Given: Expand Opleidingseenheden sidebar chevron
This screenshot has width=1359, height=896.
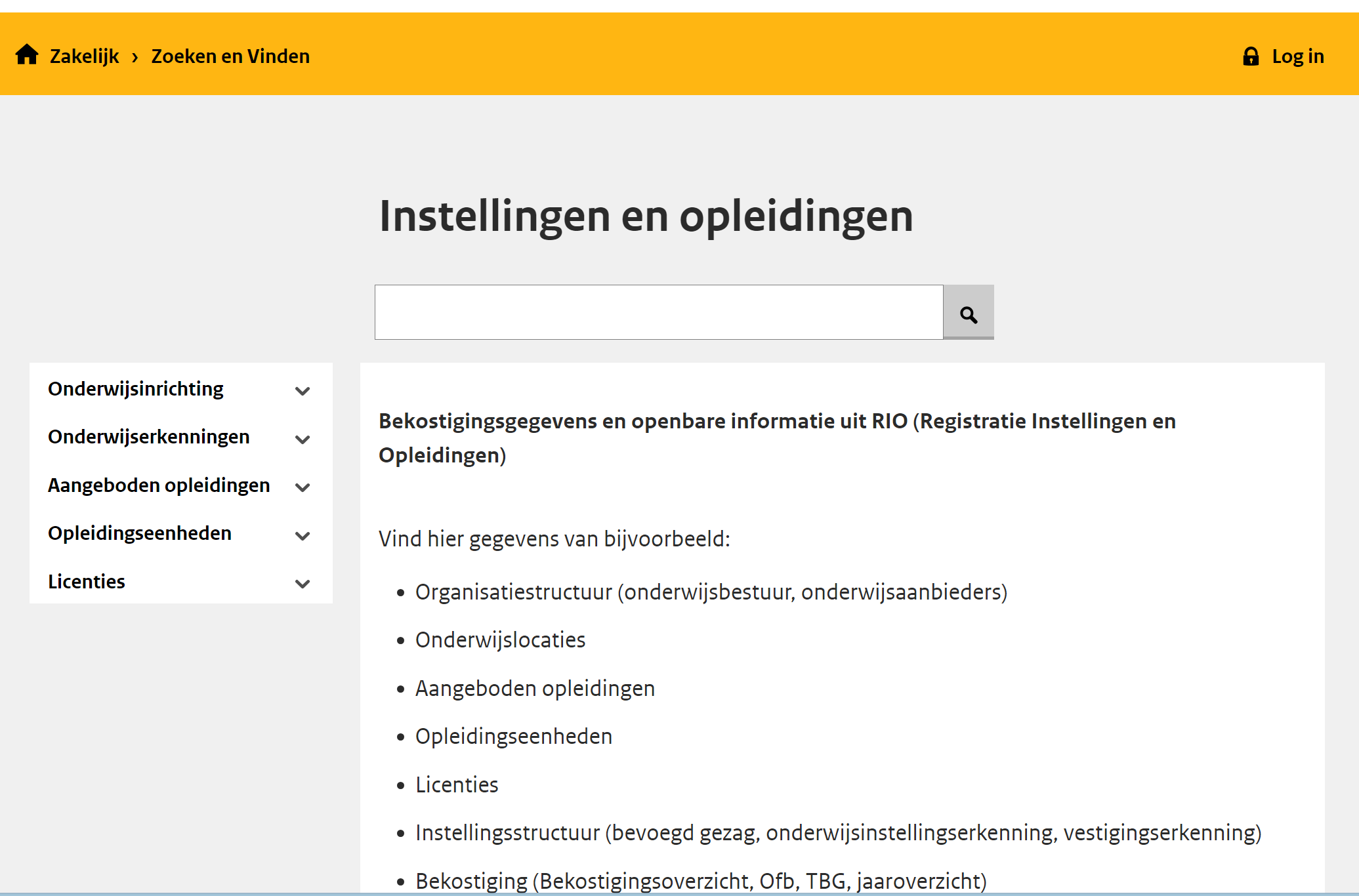Looking at the screenshot, I should 303,536.
